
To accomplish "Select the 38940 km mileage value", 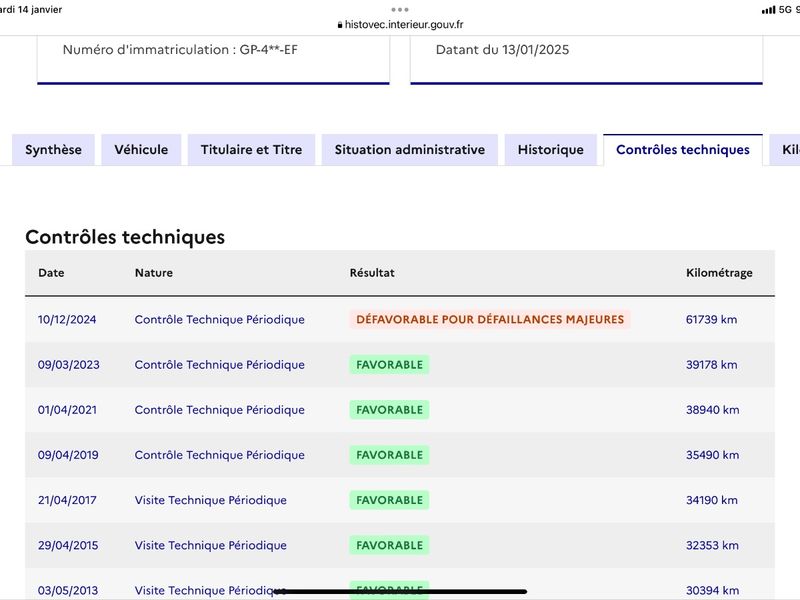I will pos(712,410).
